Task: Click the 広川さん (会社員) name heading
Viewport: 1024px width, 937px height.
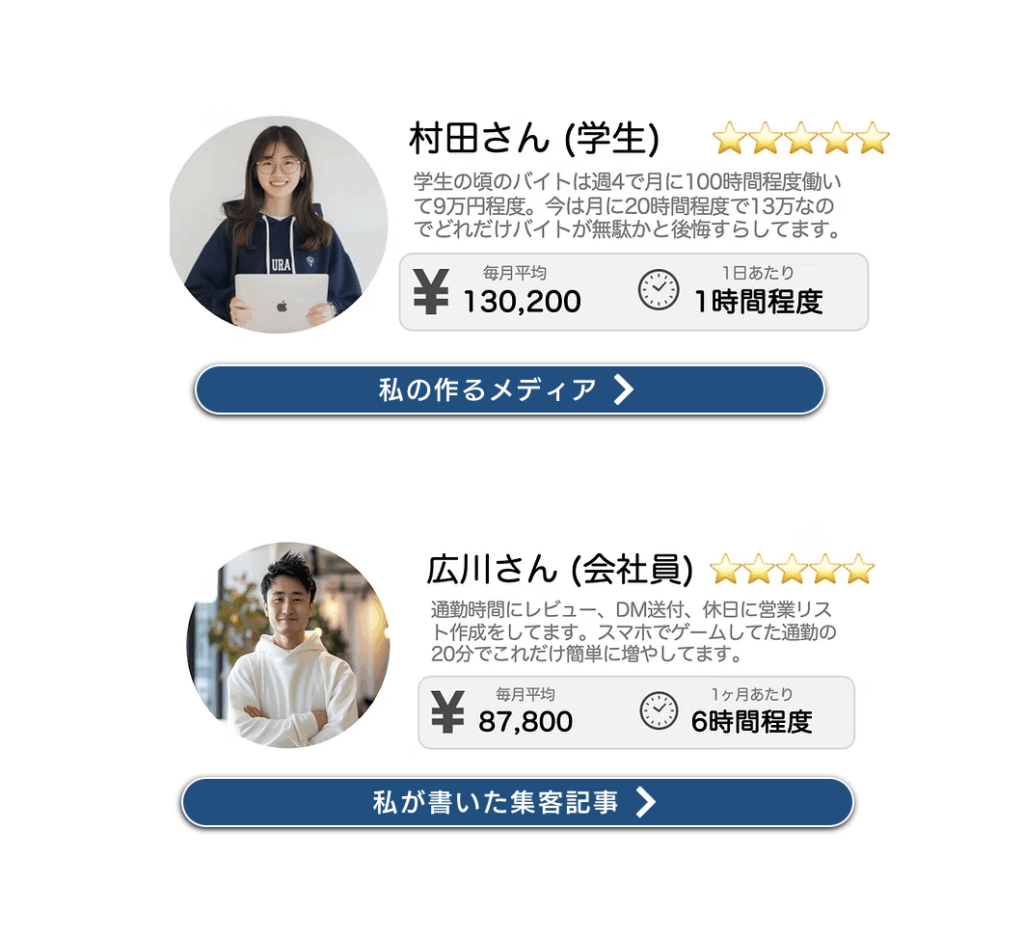Action: [559, 569]
